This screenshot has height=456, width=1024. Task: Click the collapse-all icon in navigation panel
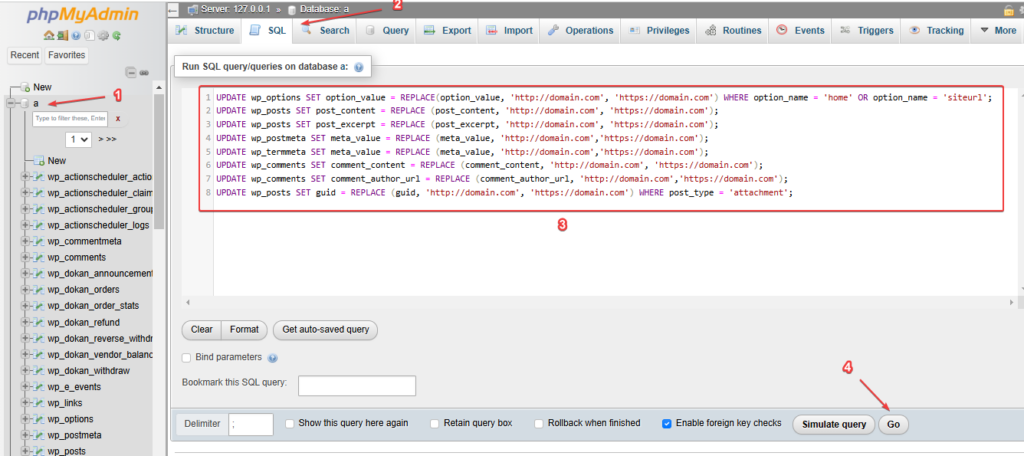coord(131,73)
